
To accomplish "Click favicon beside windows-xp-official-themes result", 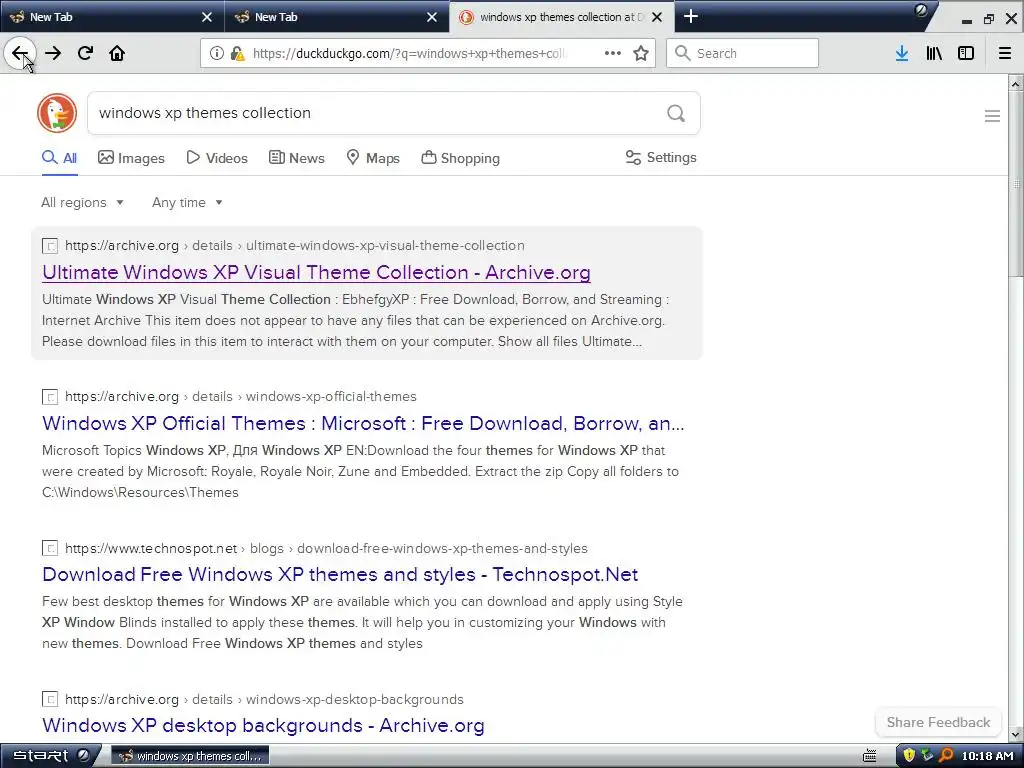I will coord(50,396).
